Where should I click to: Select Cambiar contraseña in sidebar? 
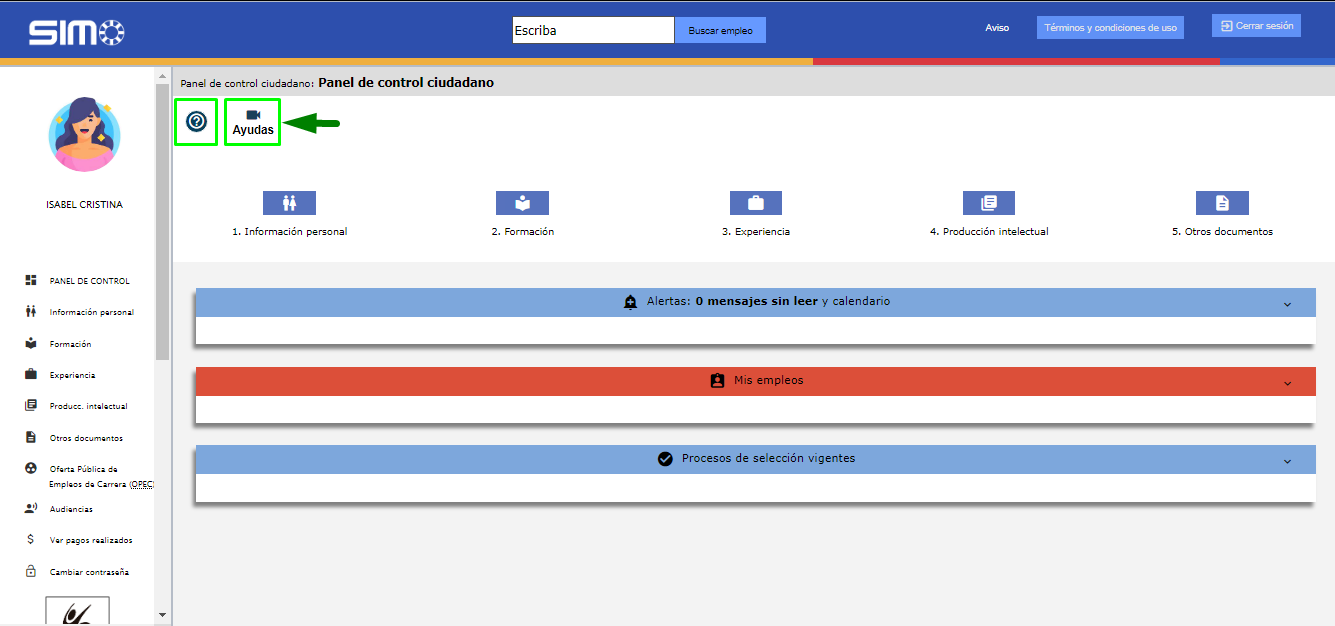pyautogui.click(x=88, y=572)
